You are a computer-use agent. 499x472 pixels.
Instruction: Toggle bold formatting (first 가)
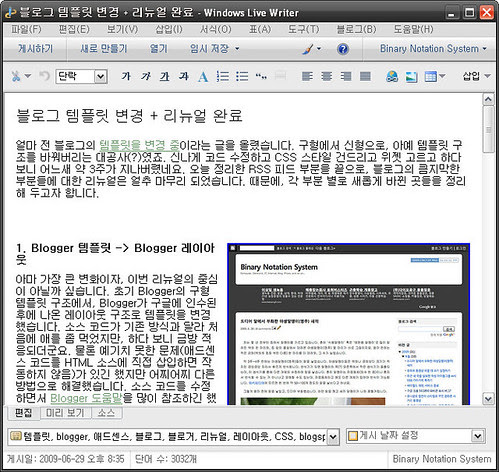pos(126,76)
